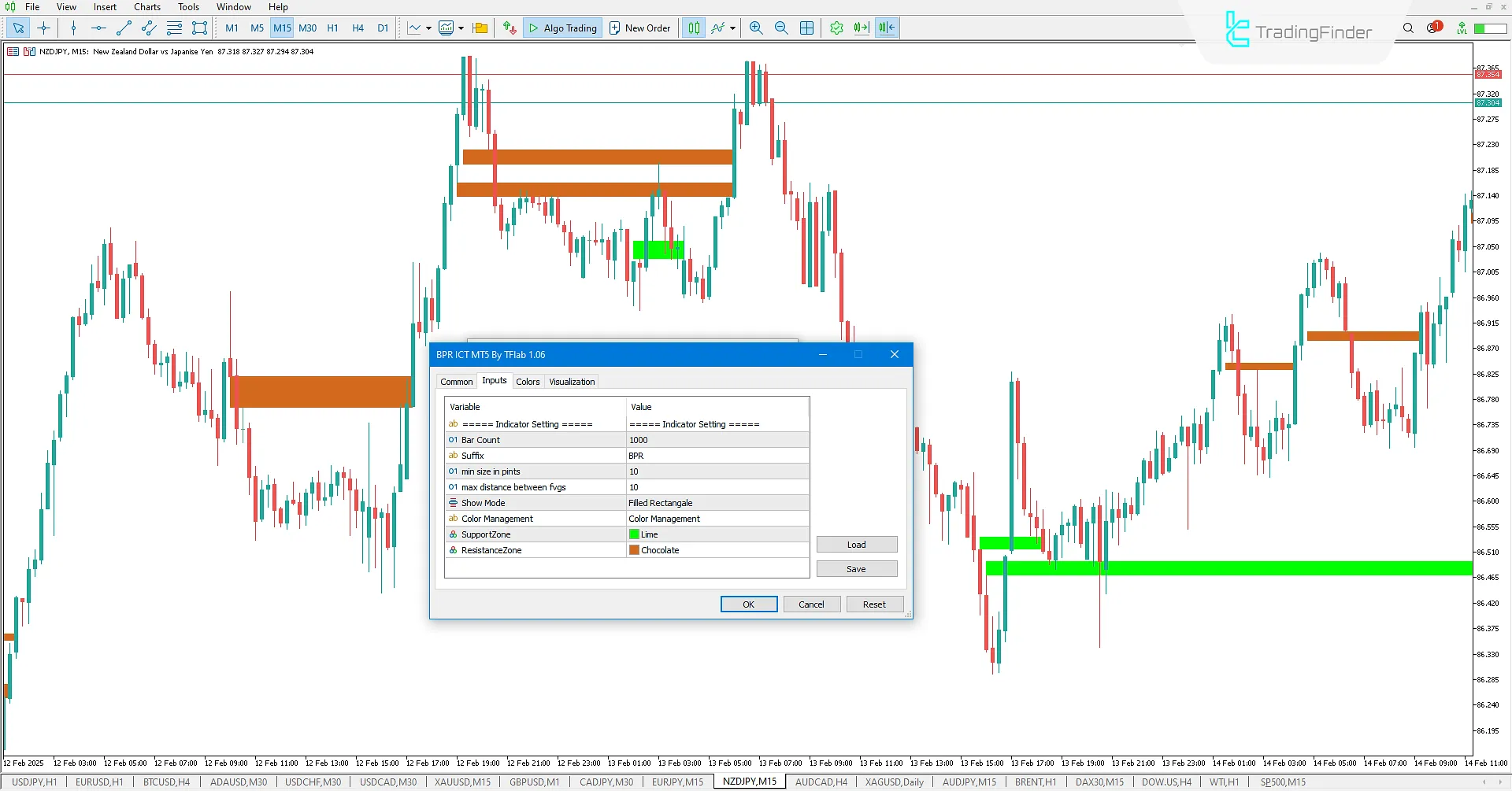Select the Crosshair tool

pyautogui.click(x=43, y=28)
